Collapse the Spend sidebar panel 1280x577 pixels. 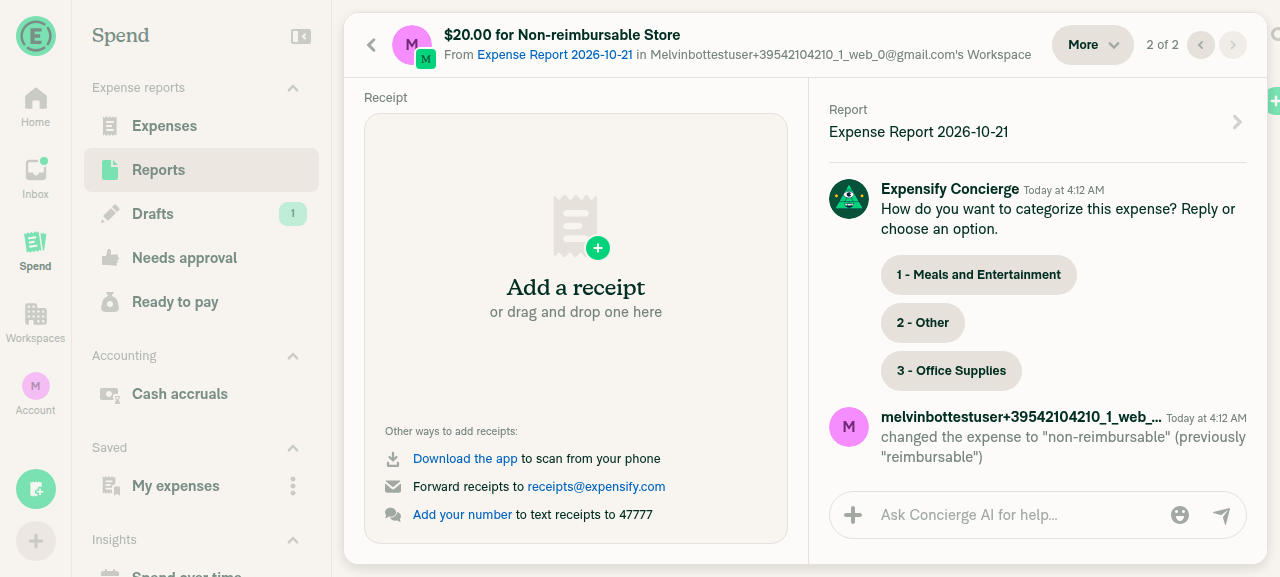coord(300,36)
